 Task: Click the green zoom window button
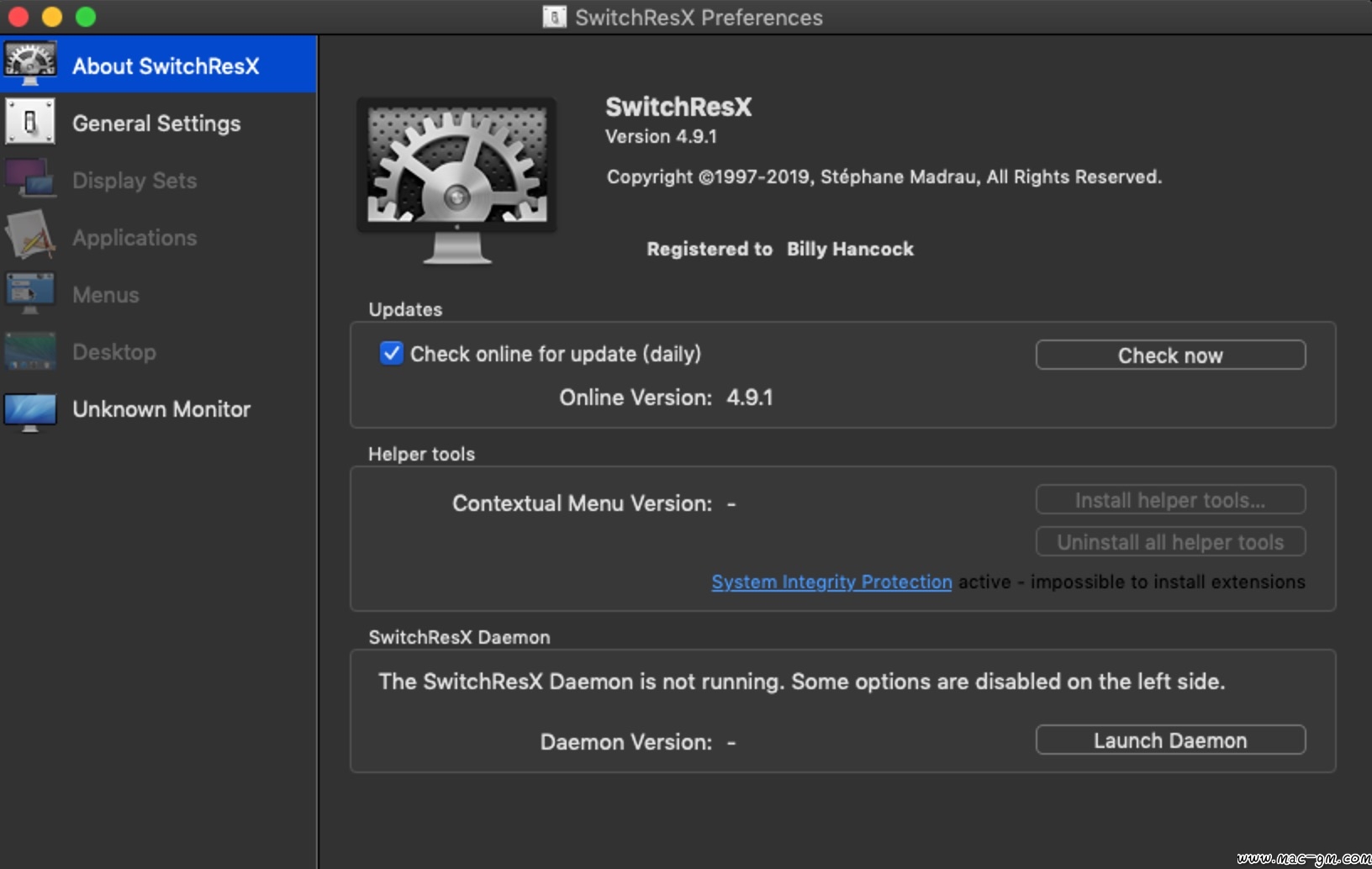tap(86, 17)
